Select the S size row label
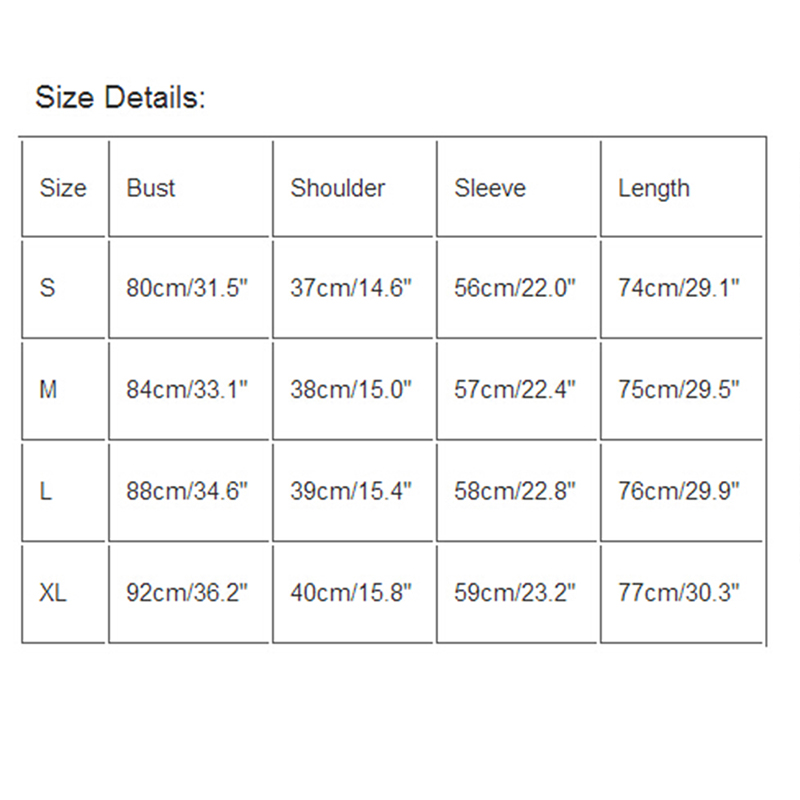800x800 pixels. point(48,288)
